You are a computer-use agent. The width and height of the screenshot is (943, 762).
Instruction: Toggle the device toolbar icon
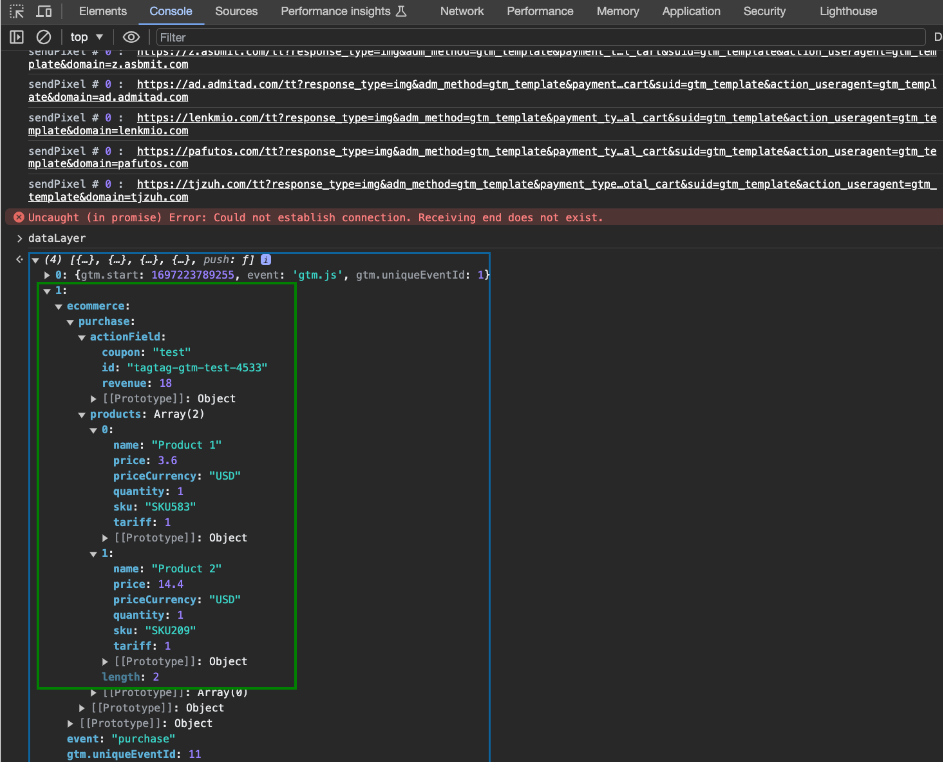point(44,12)
